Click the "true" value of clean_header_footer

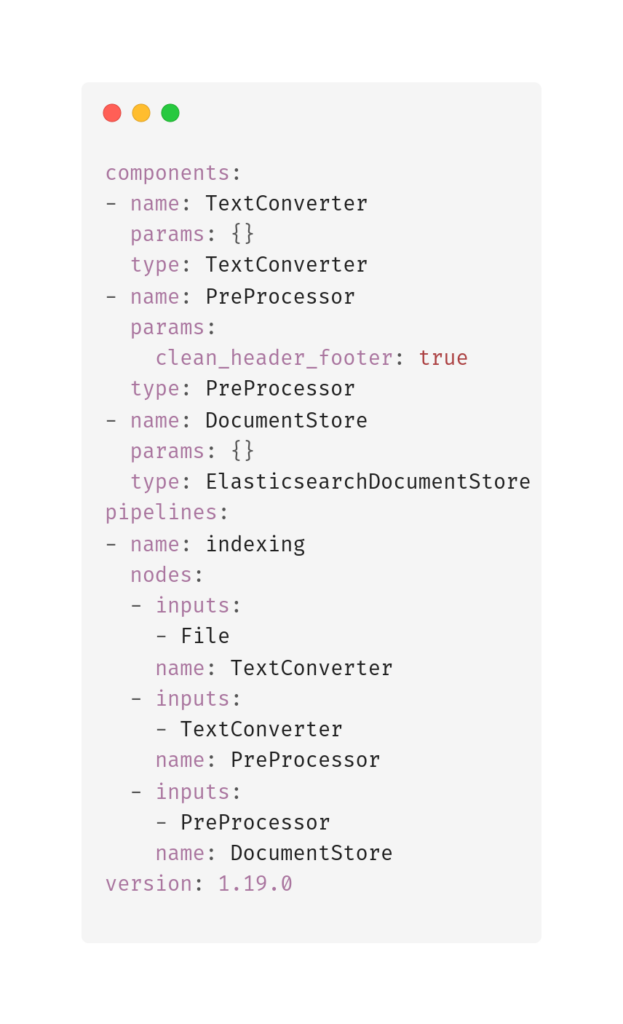tap(443, 358)
